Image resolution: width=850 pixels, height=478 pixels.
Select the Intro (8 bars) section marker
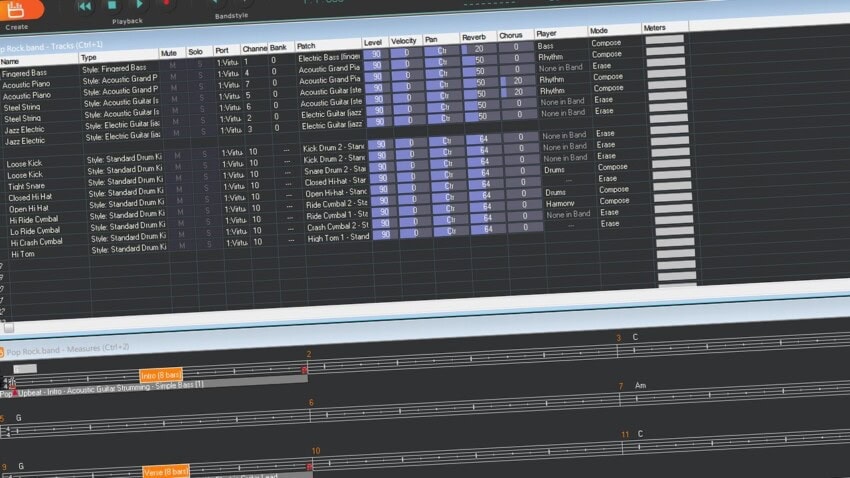[161, 374]
